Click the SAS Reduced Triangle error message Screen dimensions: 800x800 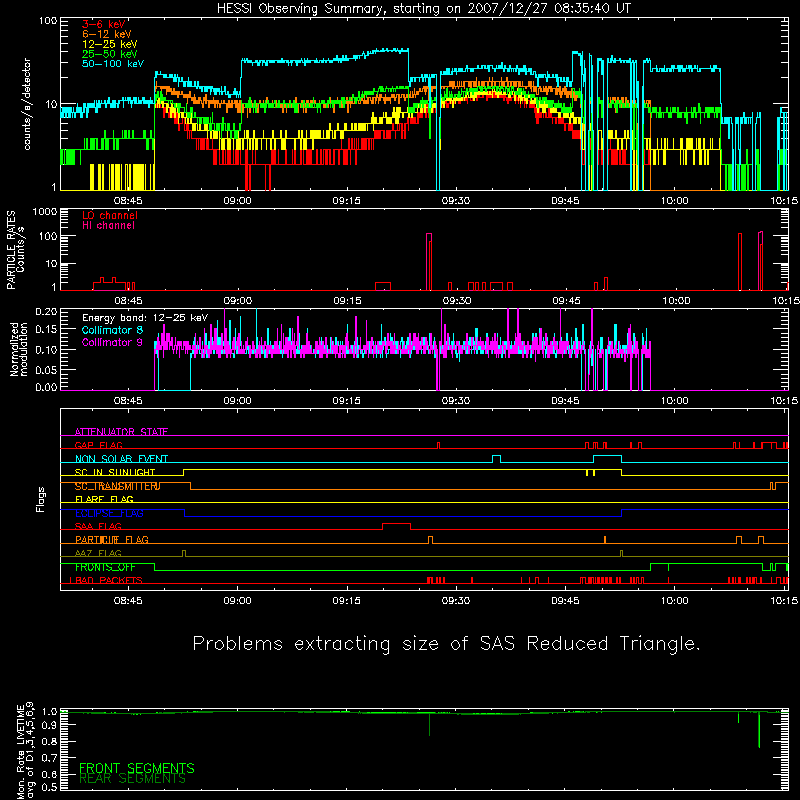point(446,643)
